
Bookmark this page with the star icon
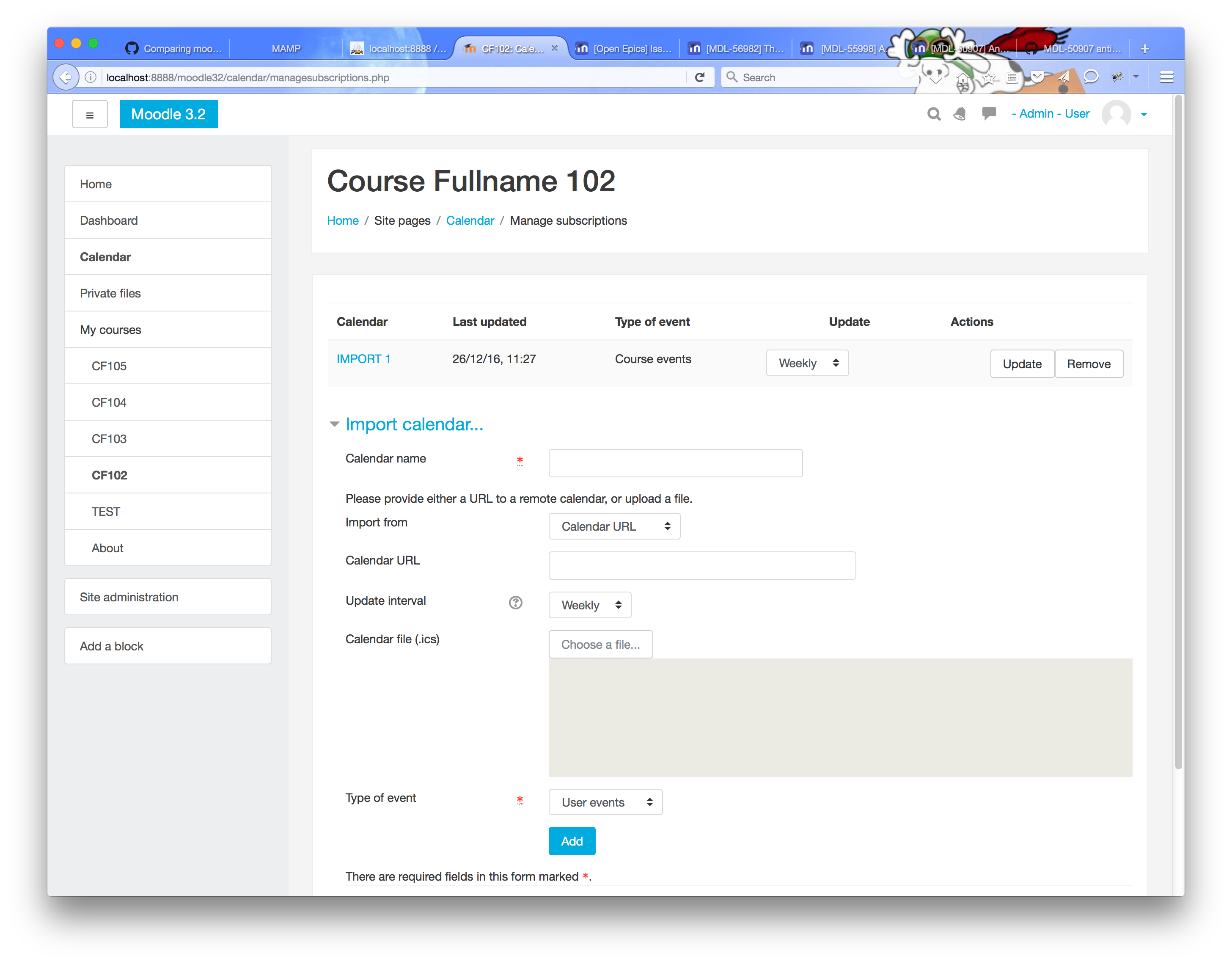[x=988, y=78]
